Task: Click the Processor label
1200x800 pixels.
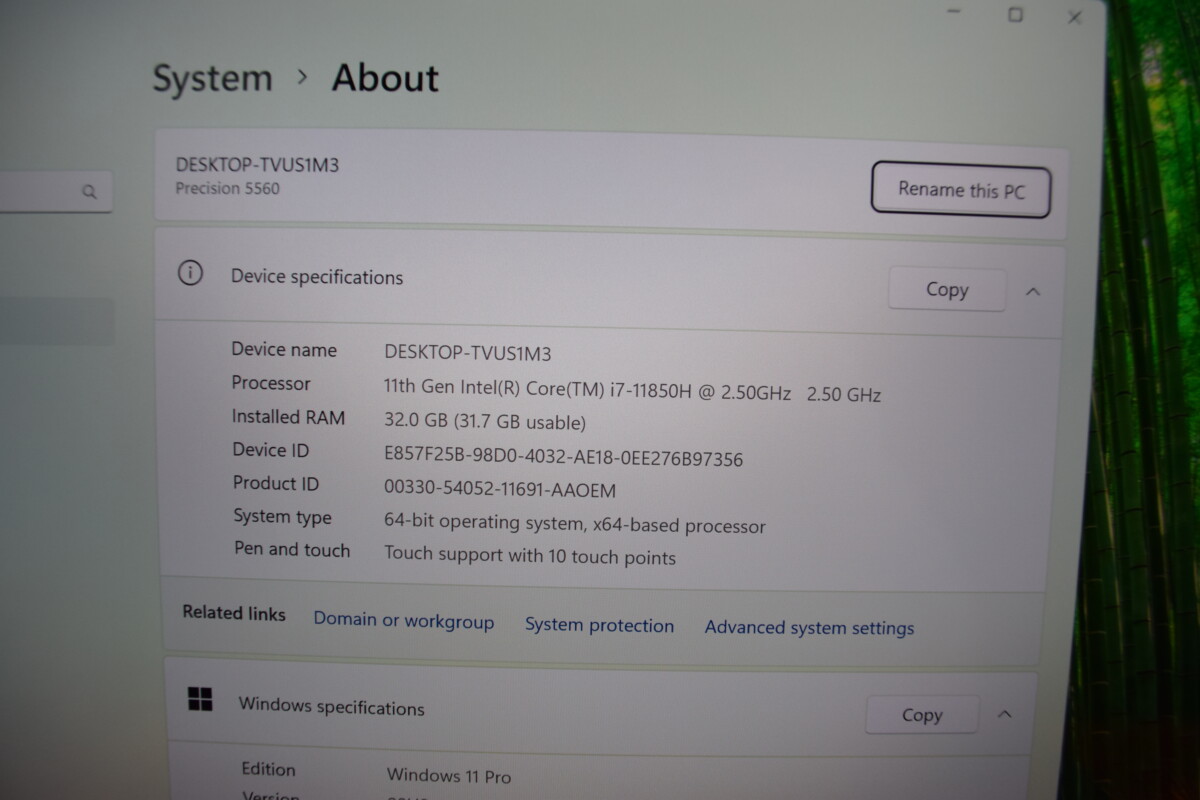Action: [x=271, y=383]
